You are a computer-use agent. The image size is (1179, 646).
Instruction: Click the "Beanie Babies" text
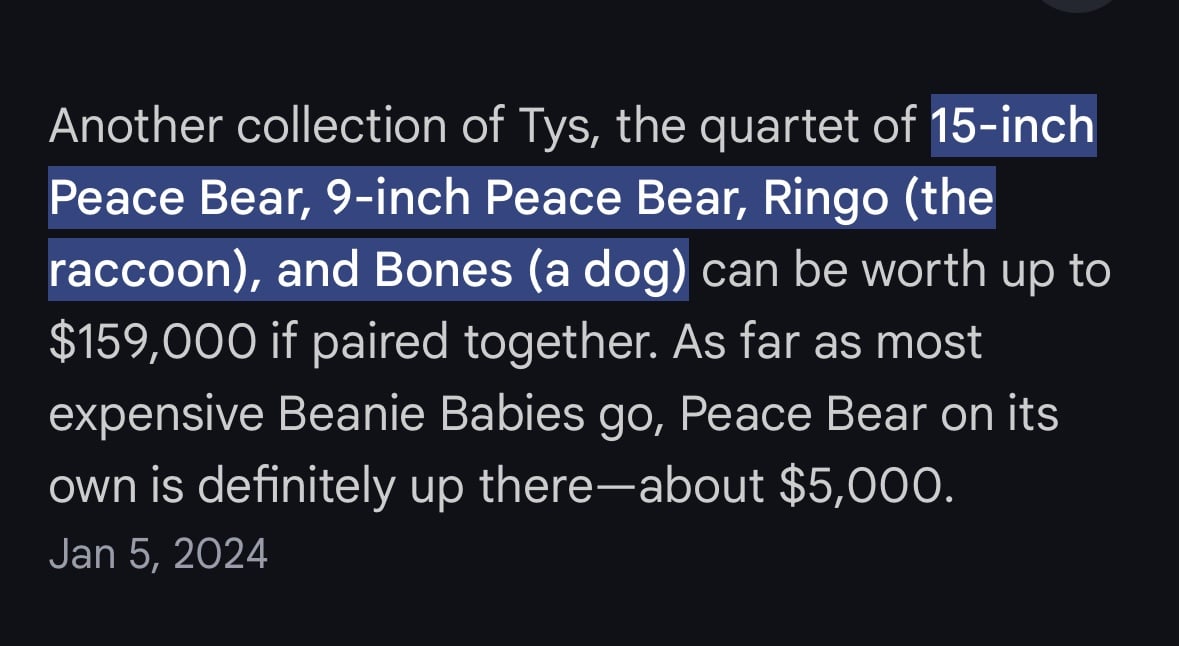coord(432,414)
